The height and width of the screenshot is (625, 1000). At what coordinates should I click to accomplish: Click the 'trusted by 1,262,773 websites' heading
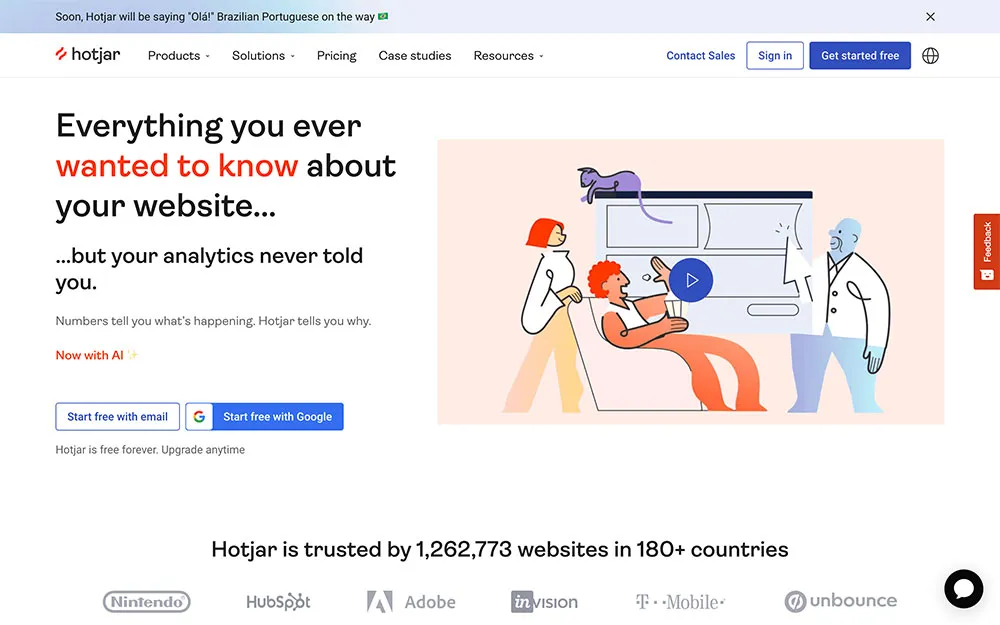point(500,549)
